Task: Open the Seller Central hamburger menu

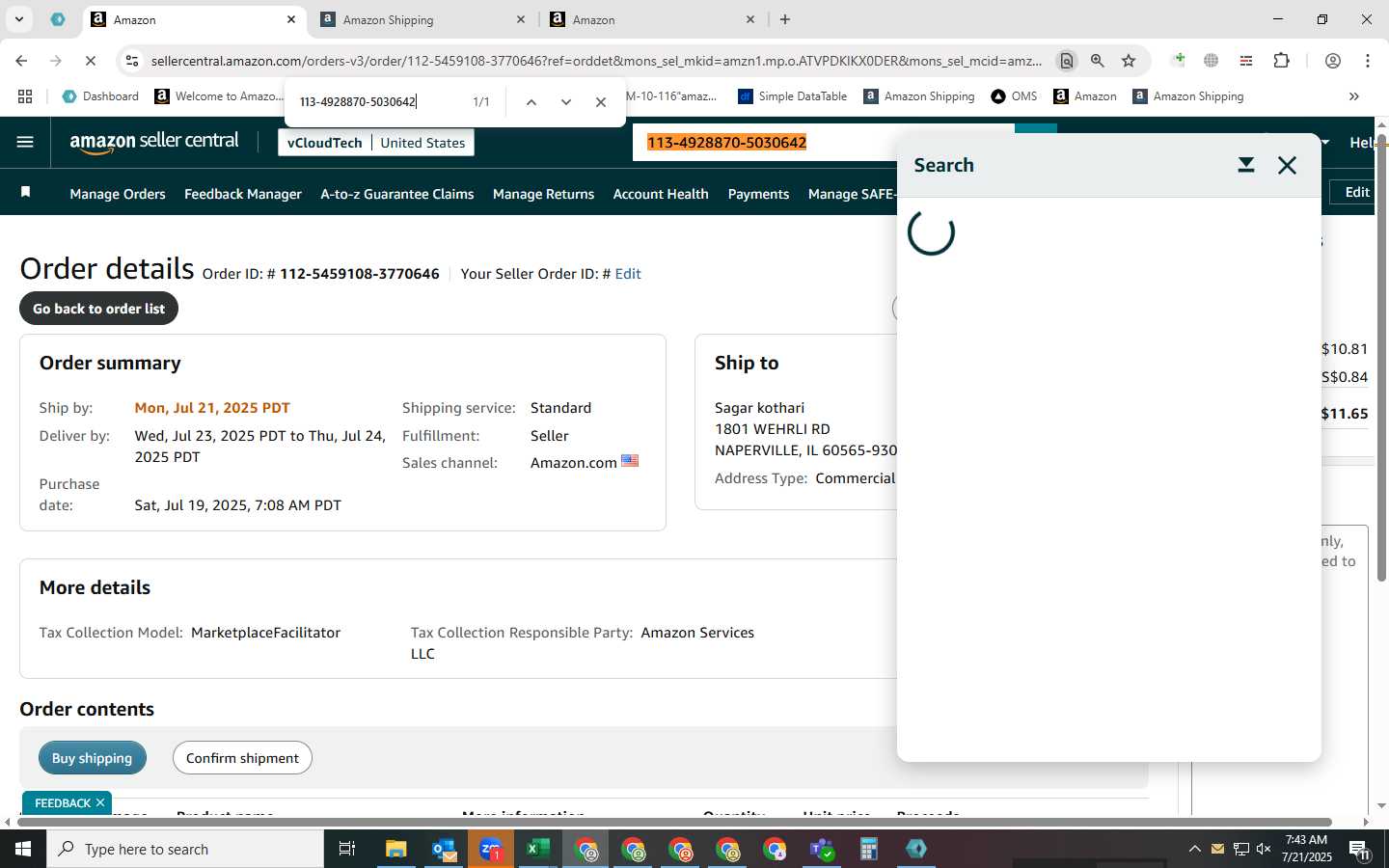Action: pos(25,142)
